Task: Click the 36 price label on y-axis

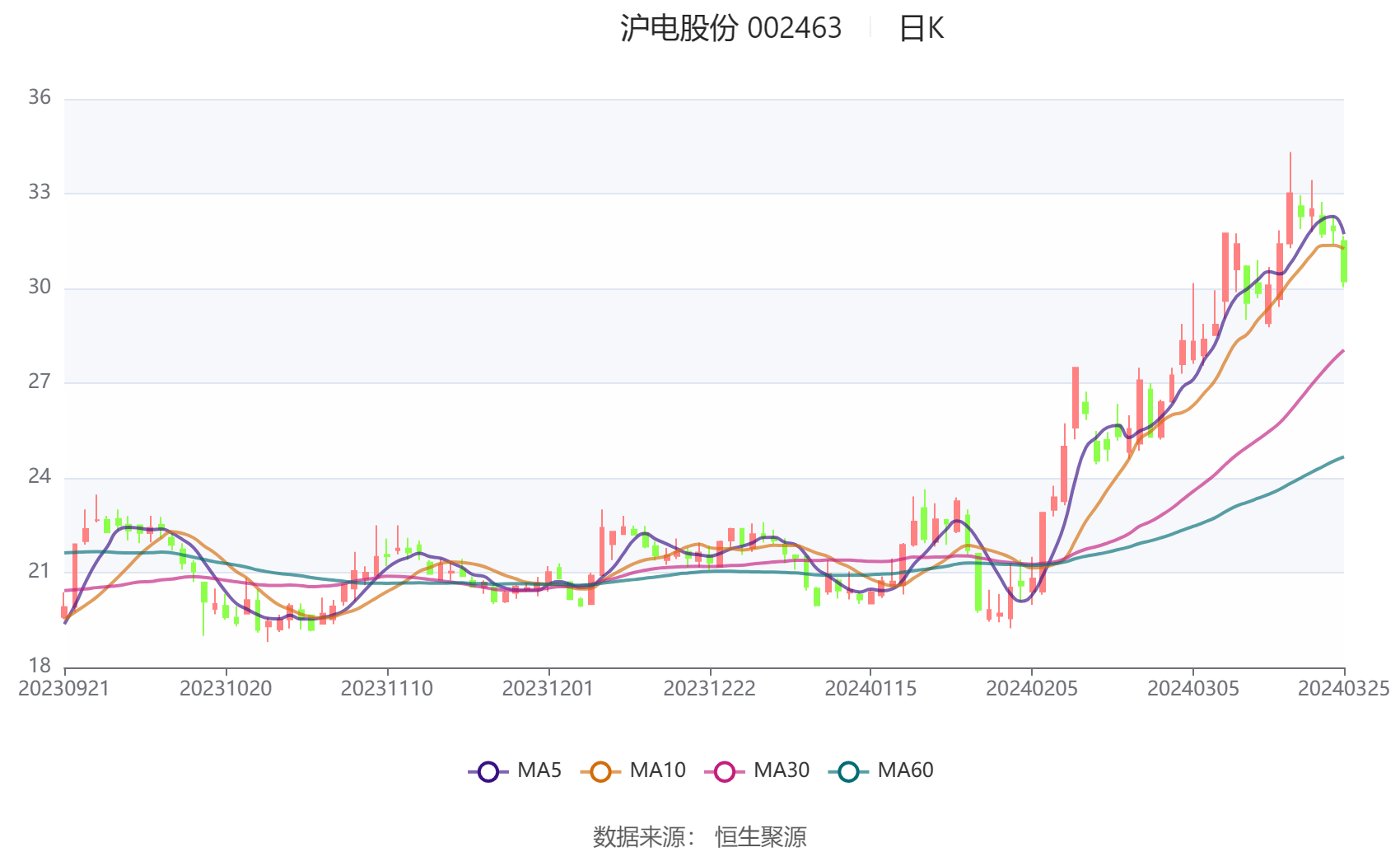Action: point(40,98)
